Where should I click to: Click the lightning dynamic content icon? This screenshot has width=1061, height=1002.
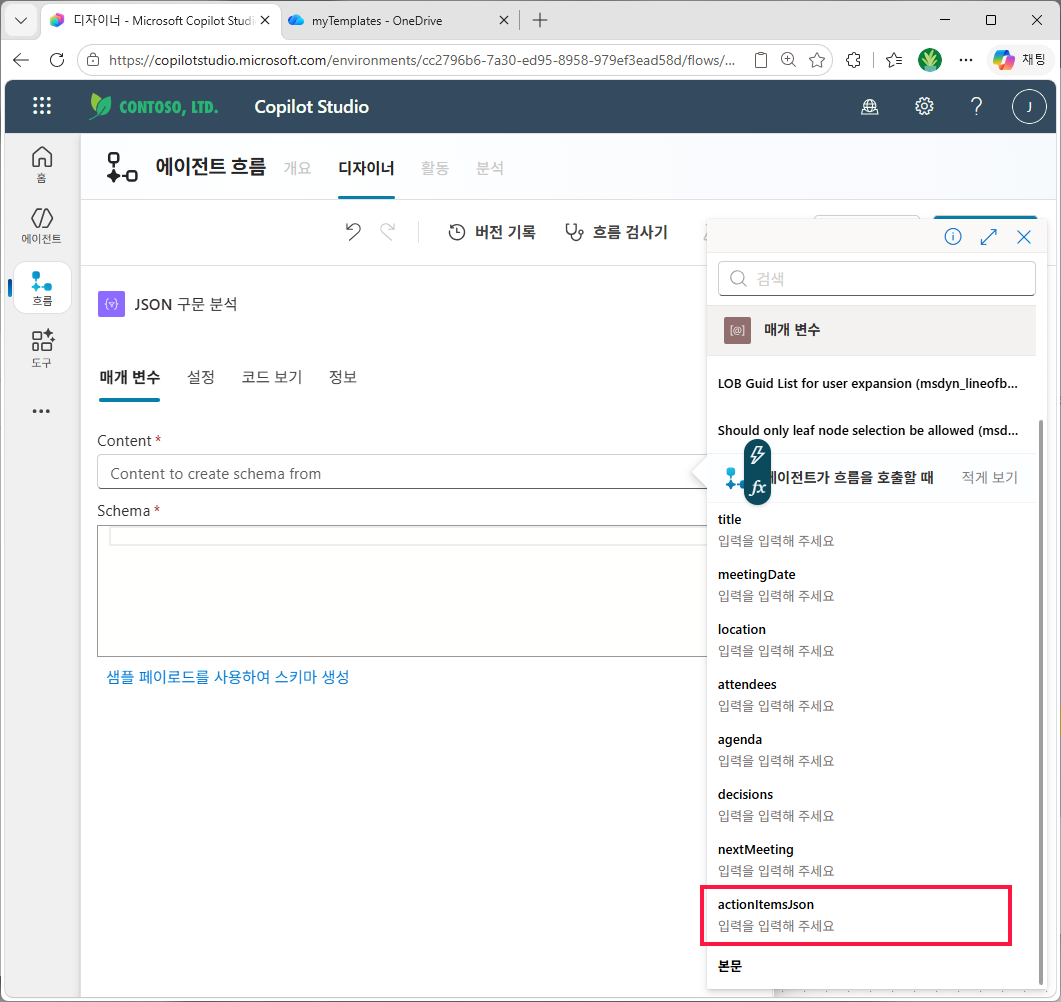pos(757,454)
